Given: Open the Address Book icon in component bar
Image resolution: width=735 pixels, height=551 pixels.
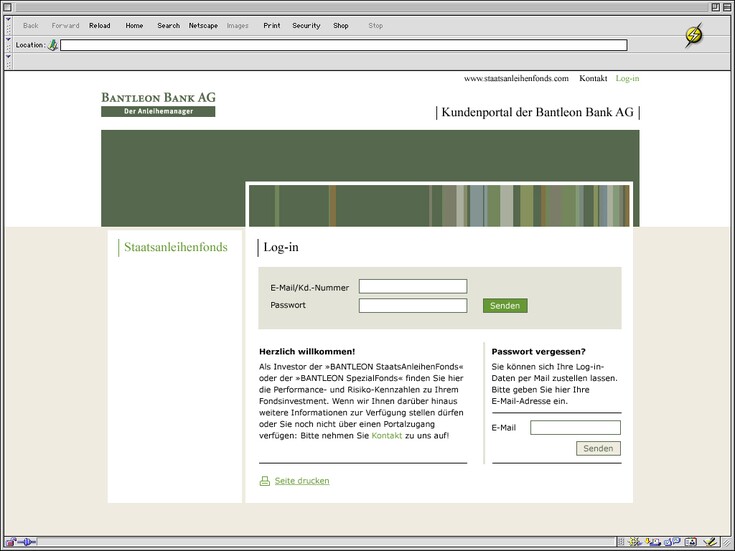Looking at the screenshot, I should (x=690, y=542).
